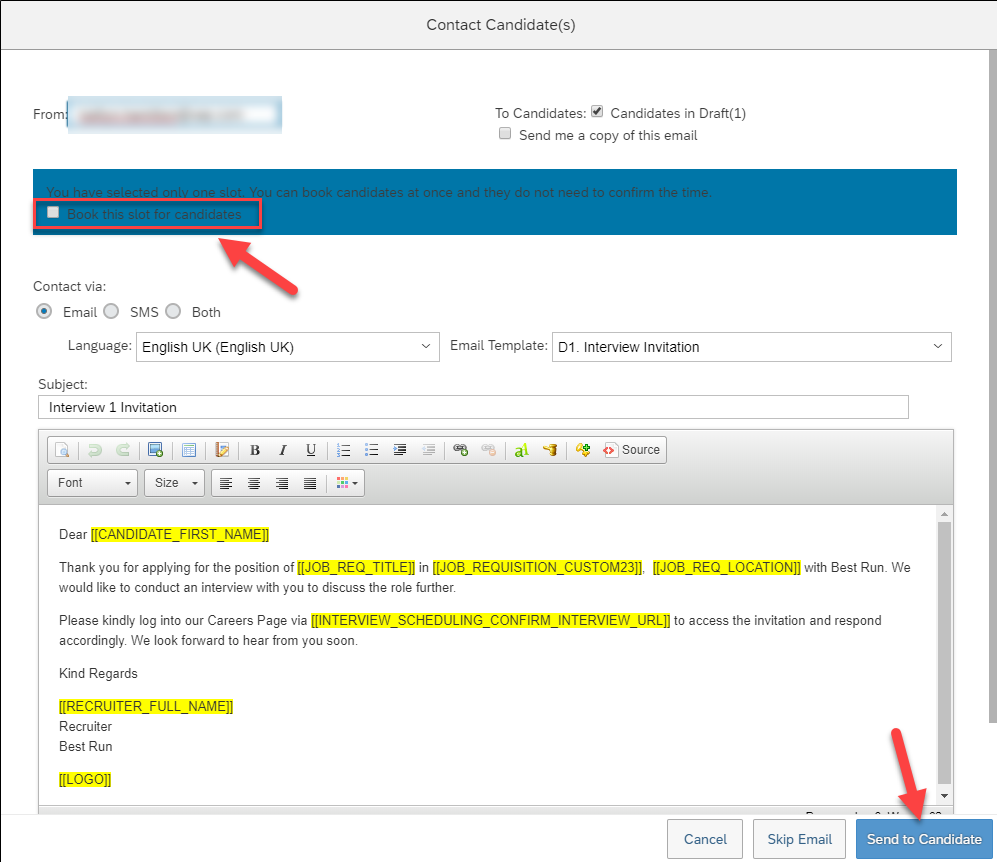Select Both as contact method

[x=173, y=311]
